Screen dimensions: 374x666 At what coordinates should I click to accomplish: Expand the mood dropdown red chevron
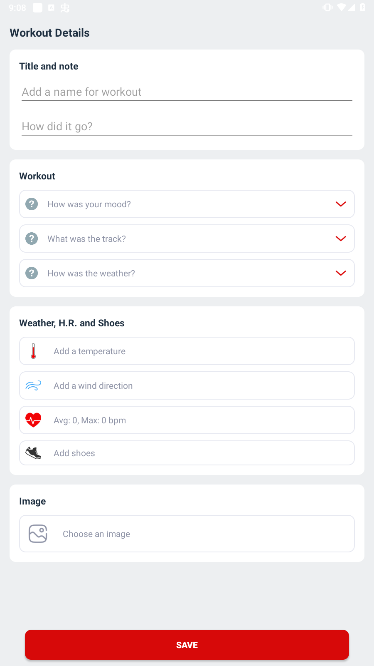click(x=341, y=204)
